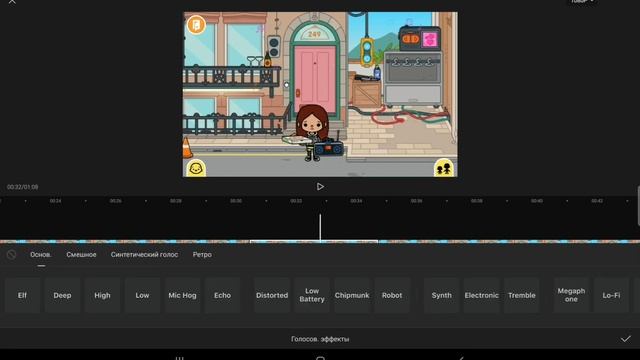Choose the Mic Hog voice effect
The width and height of the screenshot is (640, 360).
pyautogui.click(x=182, y=295)
